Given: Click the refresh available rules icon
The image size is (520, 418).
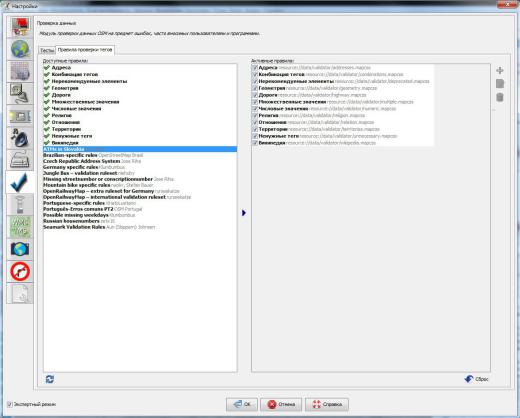Looking at the screenshot, I should (x=50, y=379).
